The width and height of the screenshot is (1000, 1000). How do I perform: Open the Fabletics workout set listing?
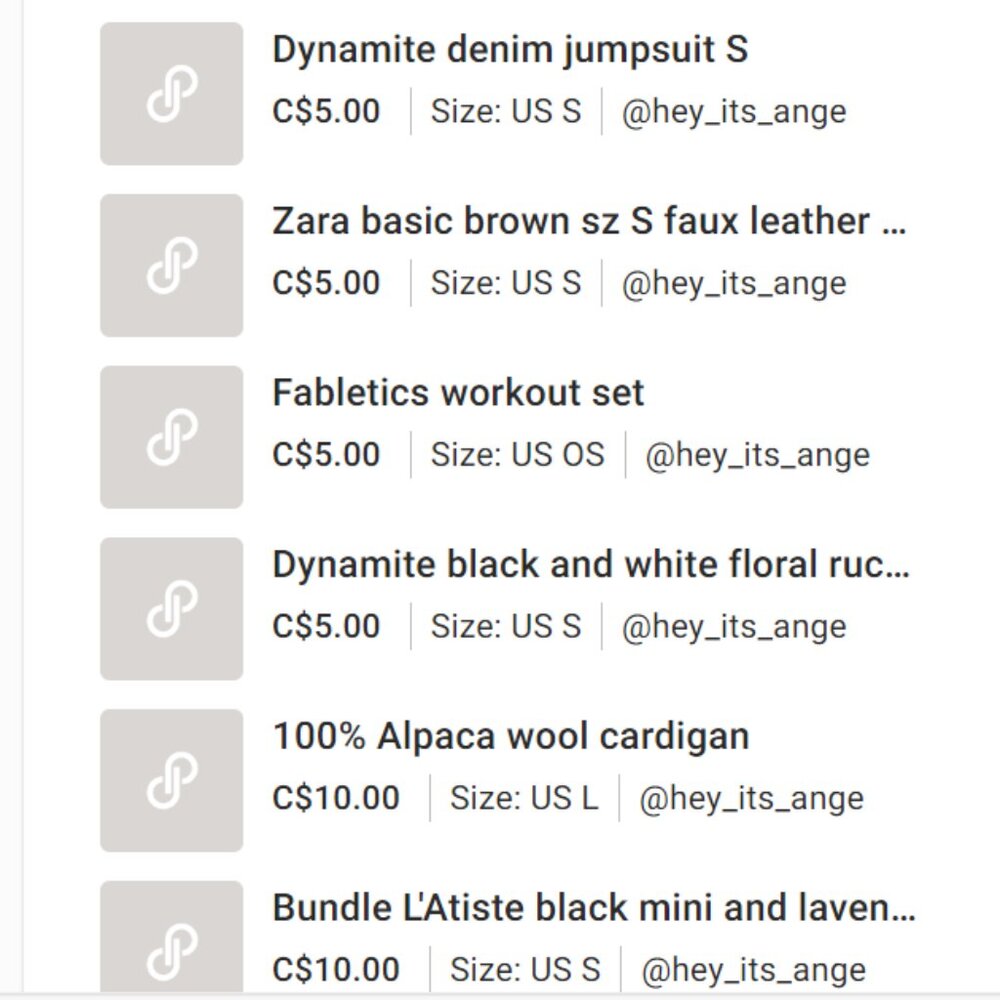click(458, 392)
